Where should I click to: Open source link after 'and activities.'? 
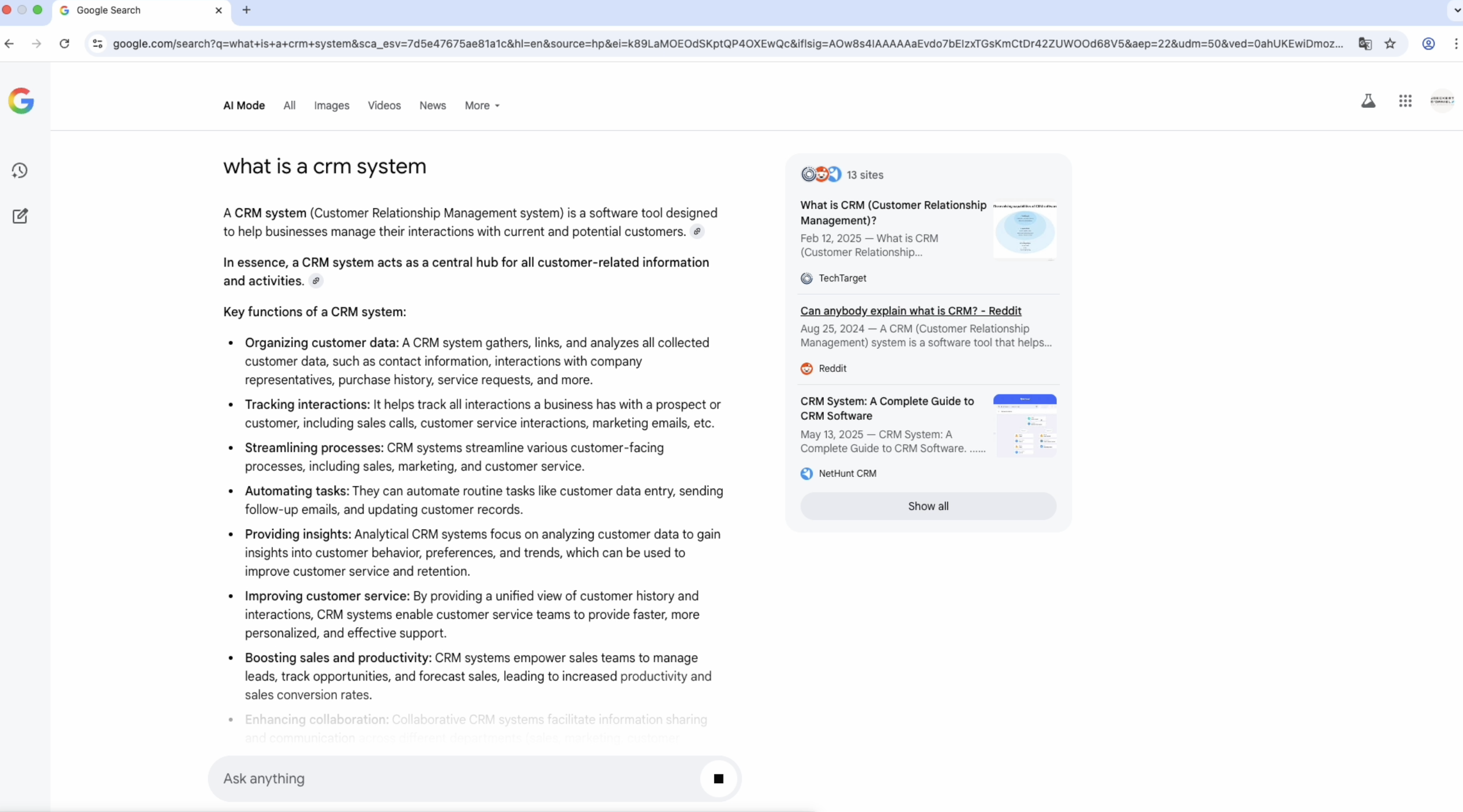316,281
